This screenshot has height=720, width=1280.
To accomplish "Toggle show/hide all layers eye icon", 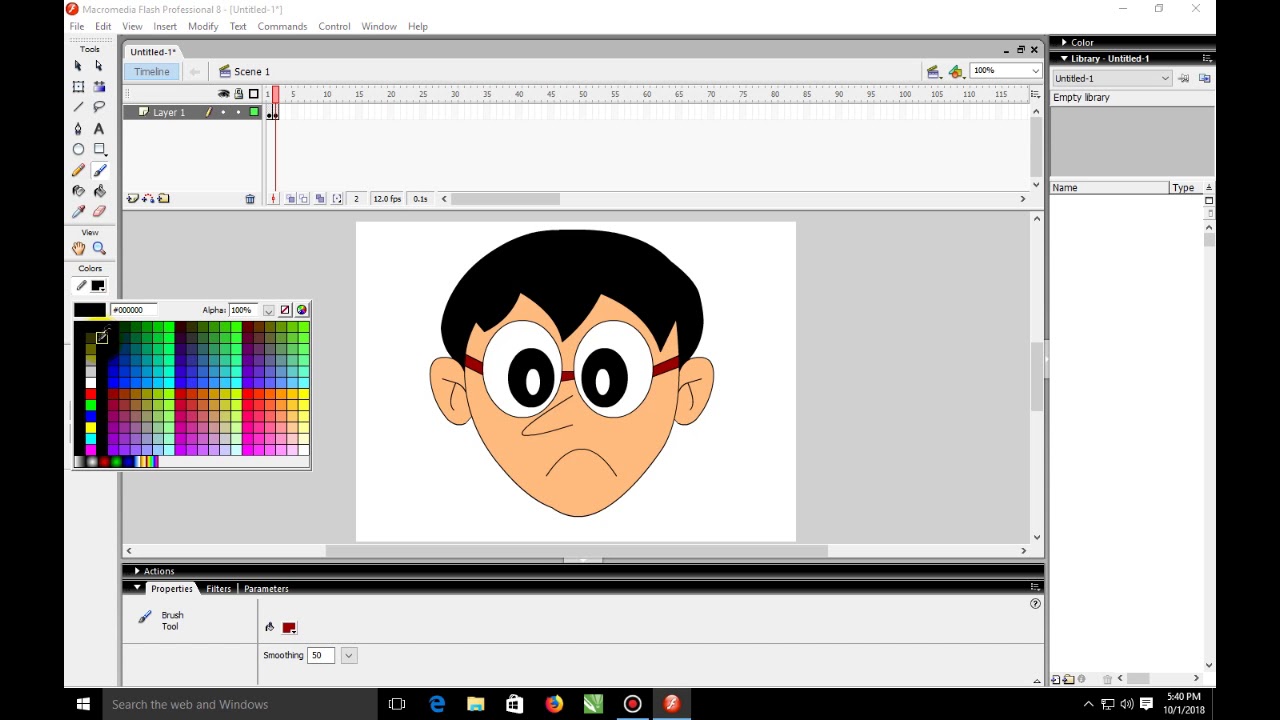I will tap(224, 94).
